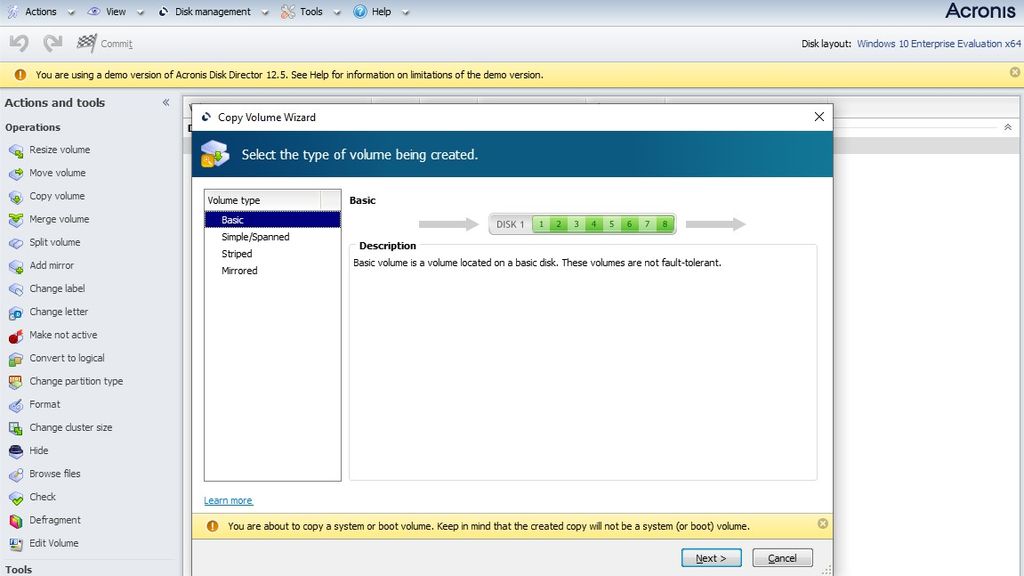Expand the View menu
The width and height of the screenshot is (1024, 576).
coord(114,12)
